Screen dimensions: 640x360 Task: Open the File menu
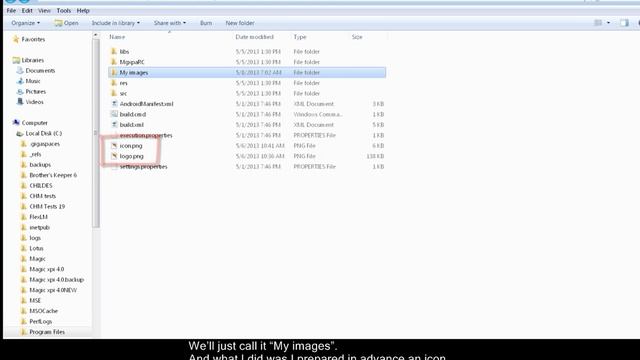pyautogui.click(x=11, y=11)
